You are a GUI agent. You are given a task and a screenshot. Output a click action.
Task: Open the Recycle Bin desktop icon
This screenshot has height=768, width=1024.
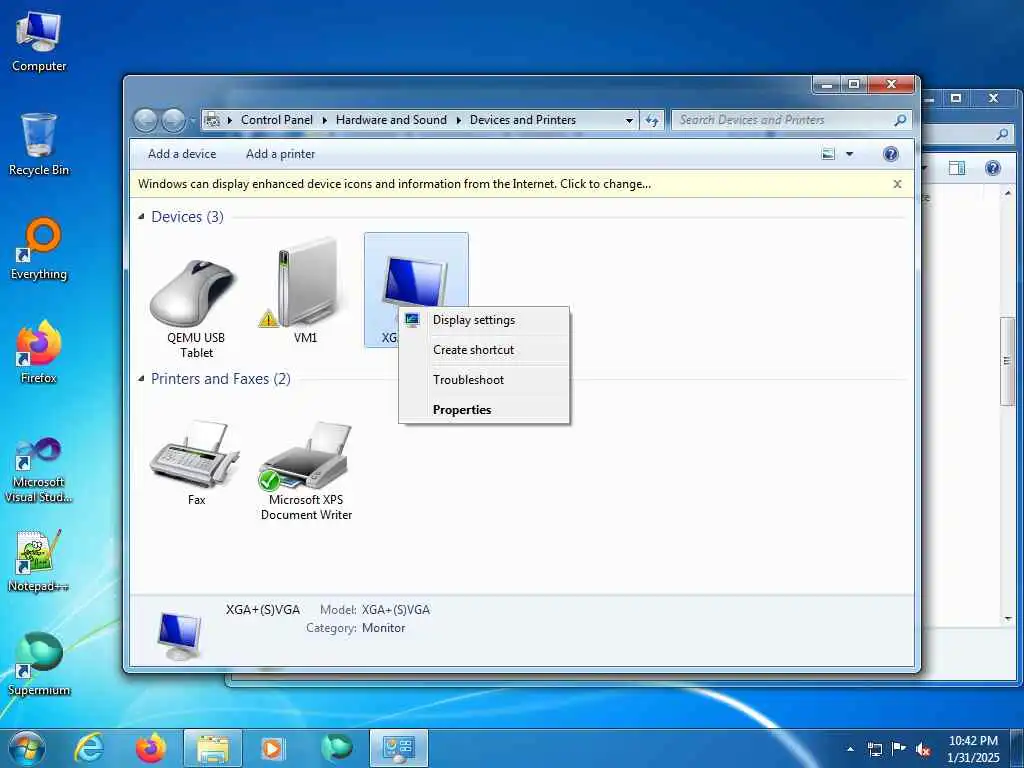39,144
